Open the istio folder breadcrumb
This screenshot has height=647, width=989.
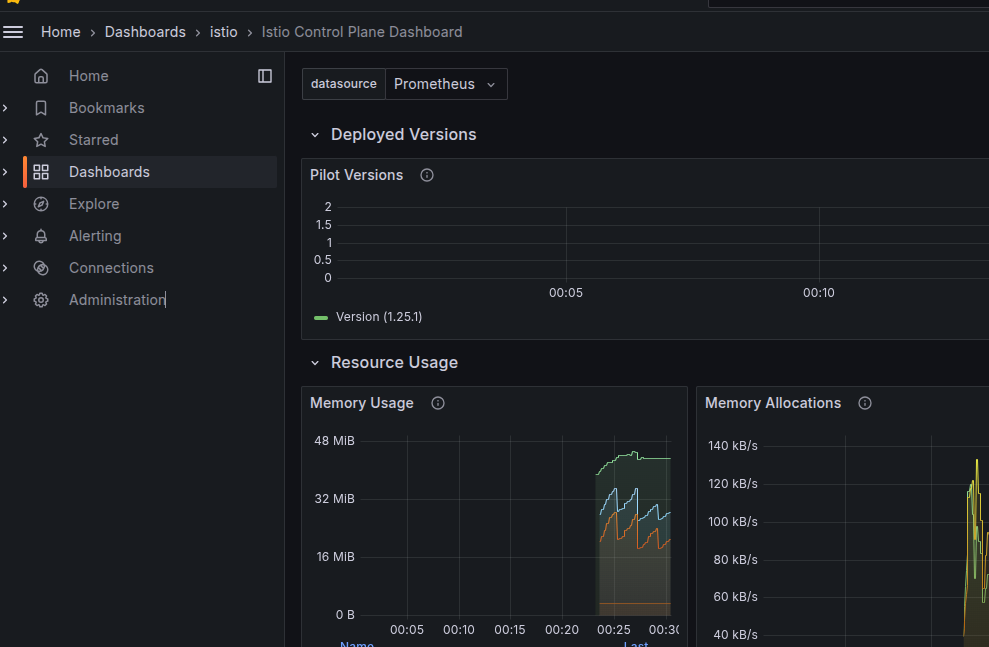pyautogui.click(x=223, y=32)
